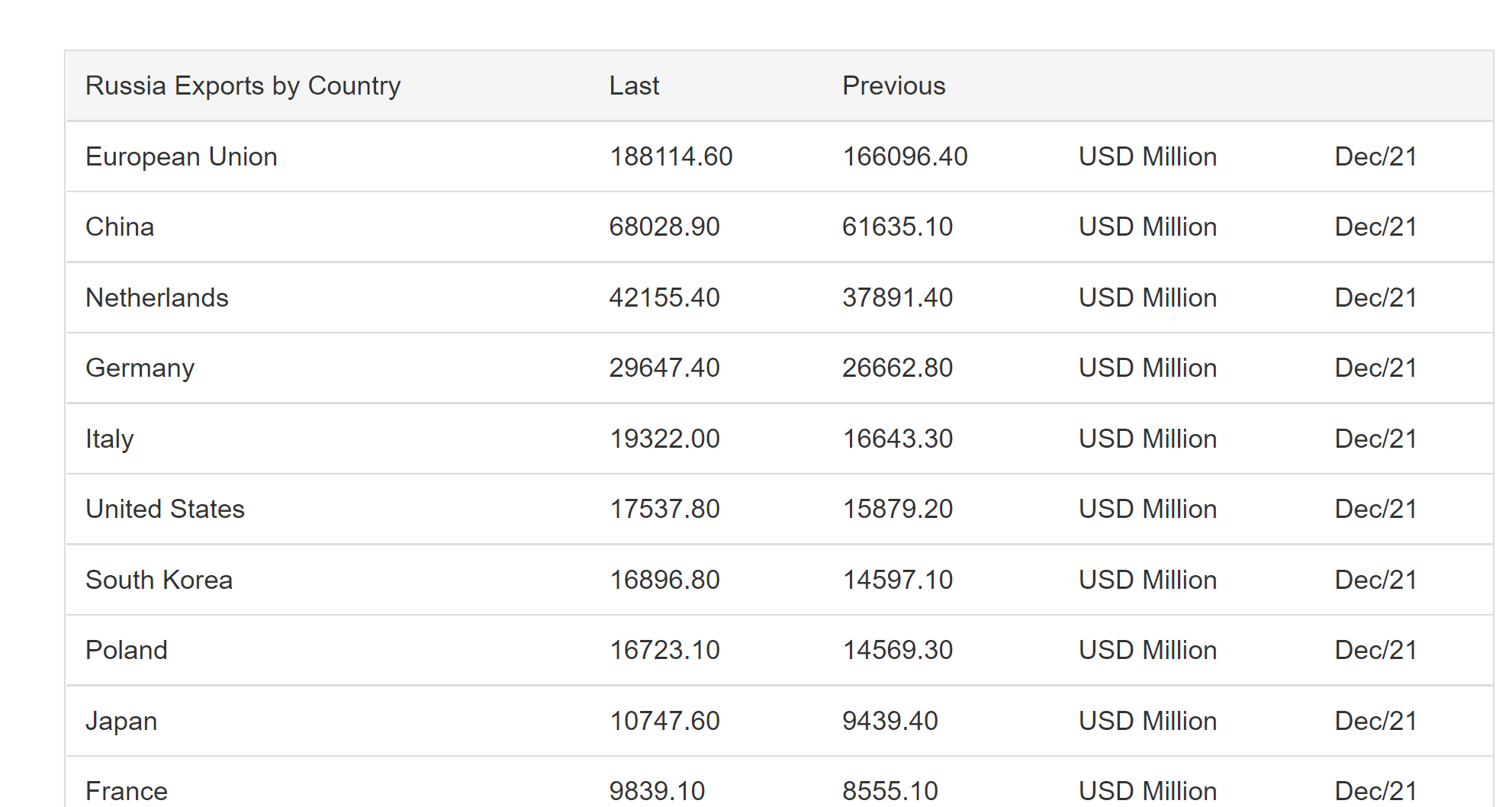
Task: Click the Last column header
Action: point(634,85)
